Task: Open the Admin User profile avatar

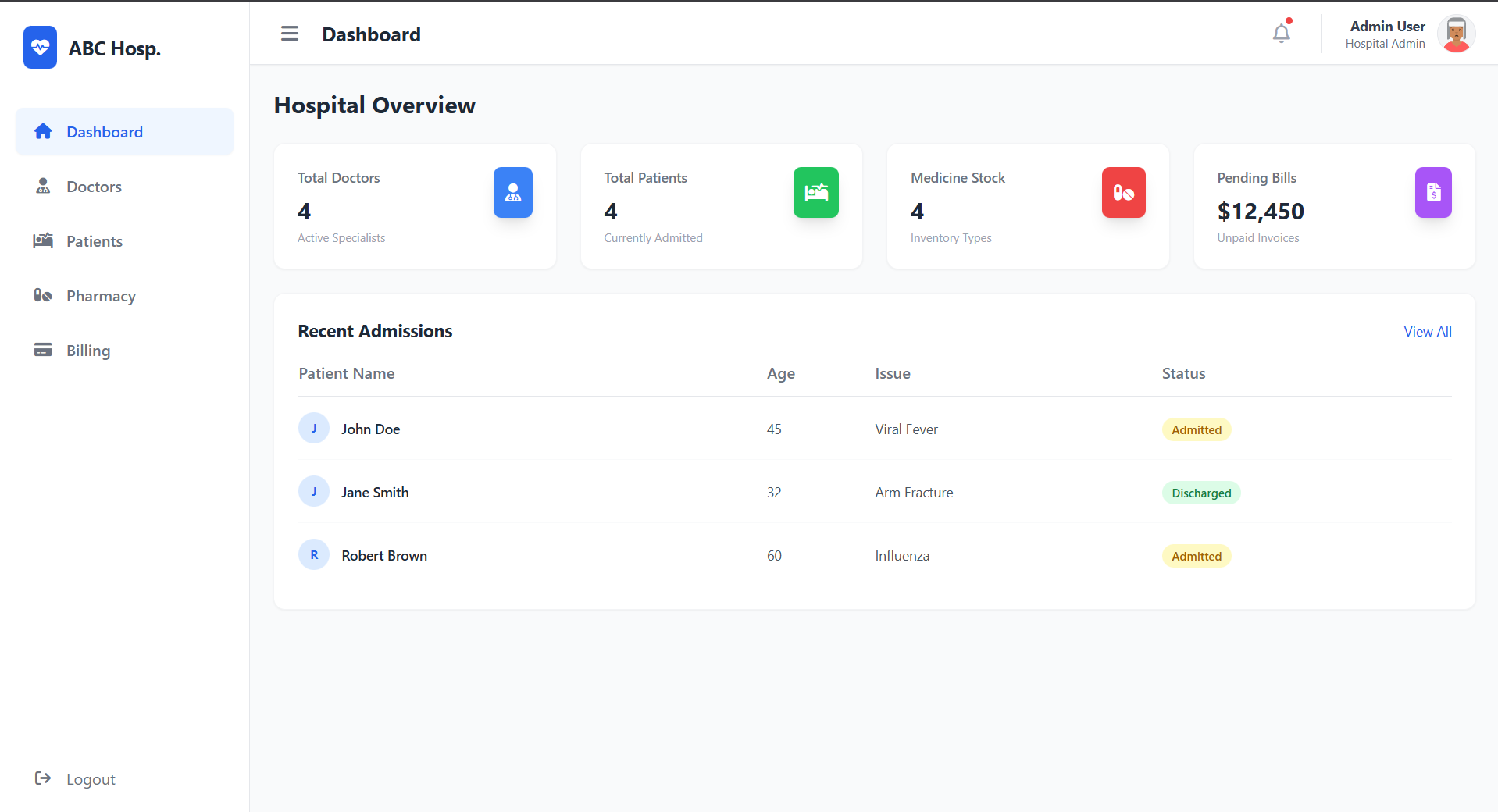Action: click(1456, 34)
